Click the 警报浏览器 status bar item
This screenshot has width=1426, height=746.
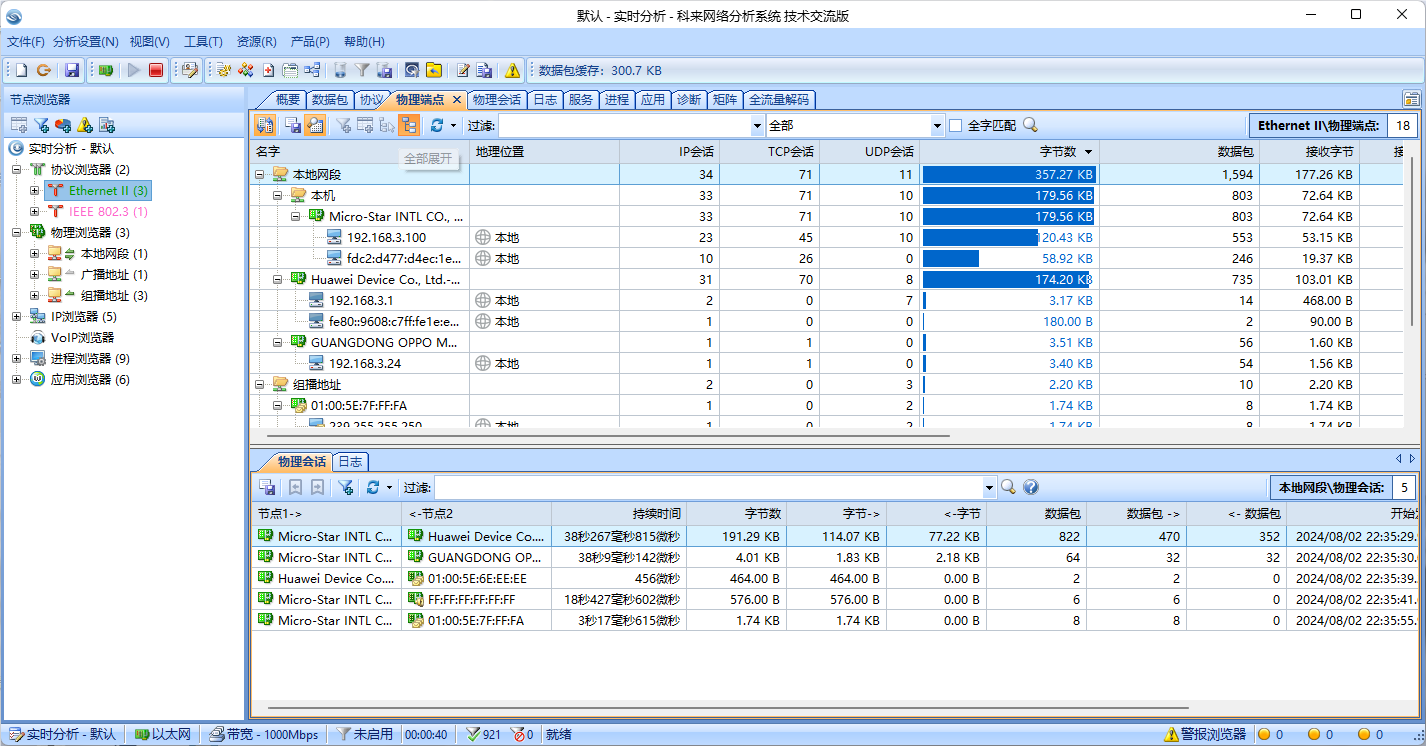point(1205,734)
